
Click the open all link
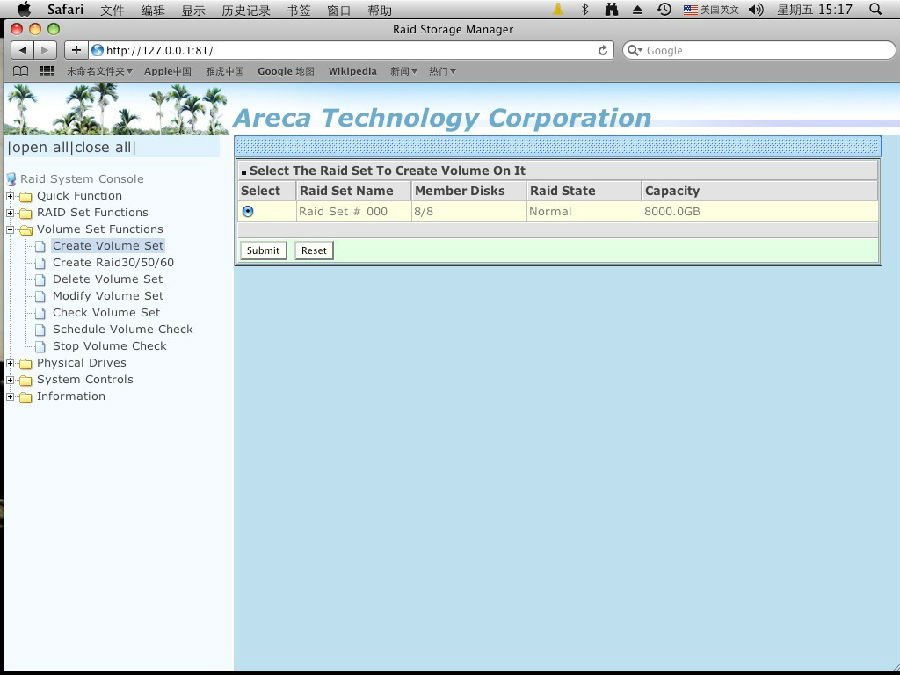(40, 148)
